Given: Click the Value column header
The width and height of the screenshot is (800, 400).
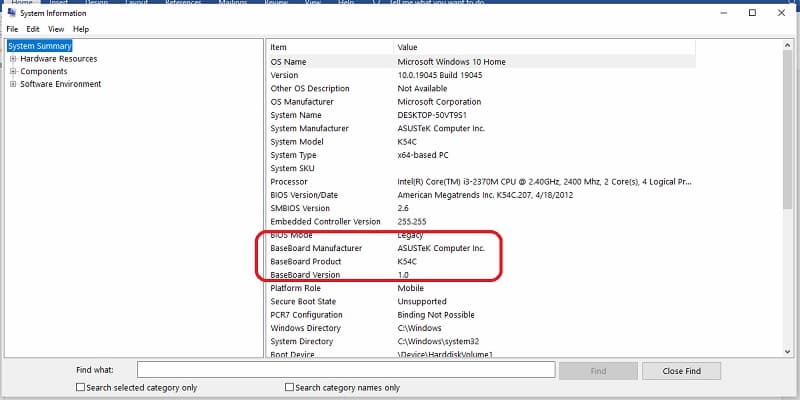Looking at the screenshot, I should click(x=544, y=47).
